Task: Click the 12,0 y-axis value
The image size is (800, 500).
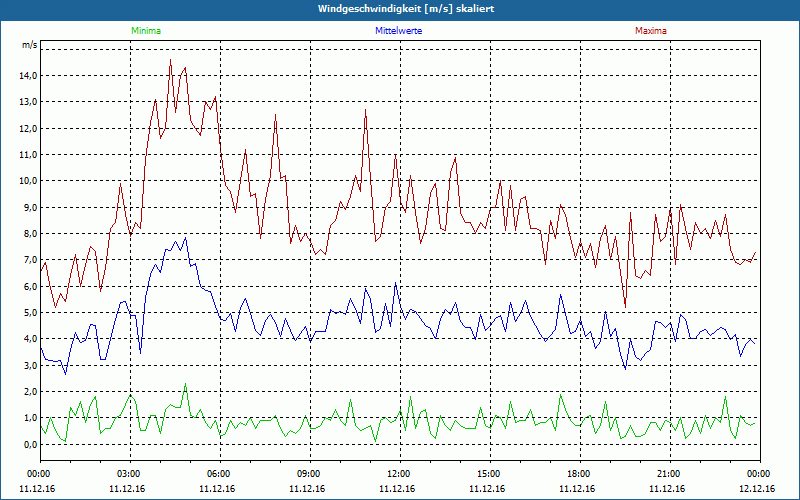Action: [x=29, y=128]
